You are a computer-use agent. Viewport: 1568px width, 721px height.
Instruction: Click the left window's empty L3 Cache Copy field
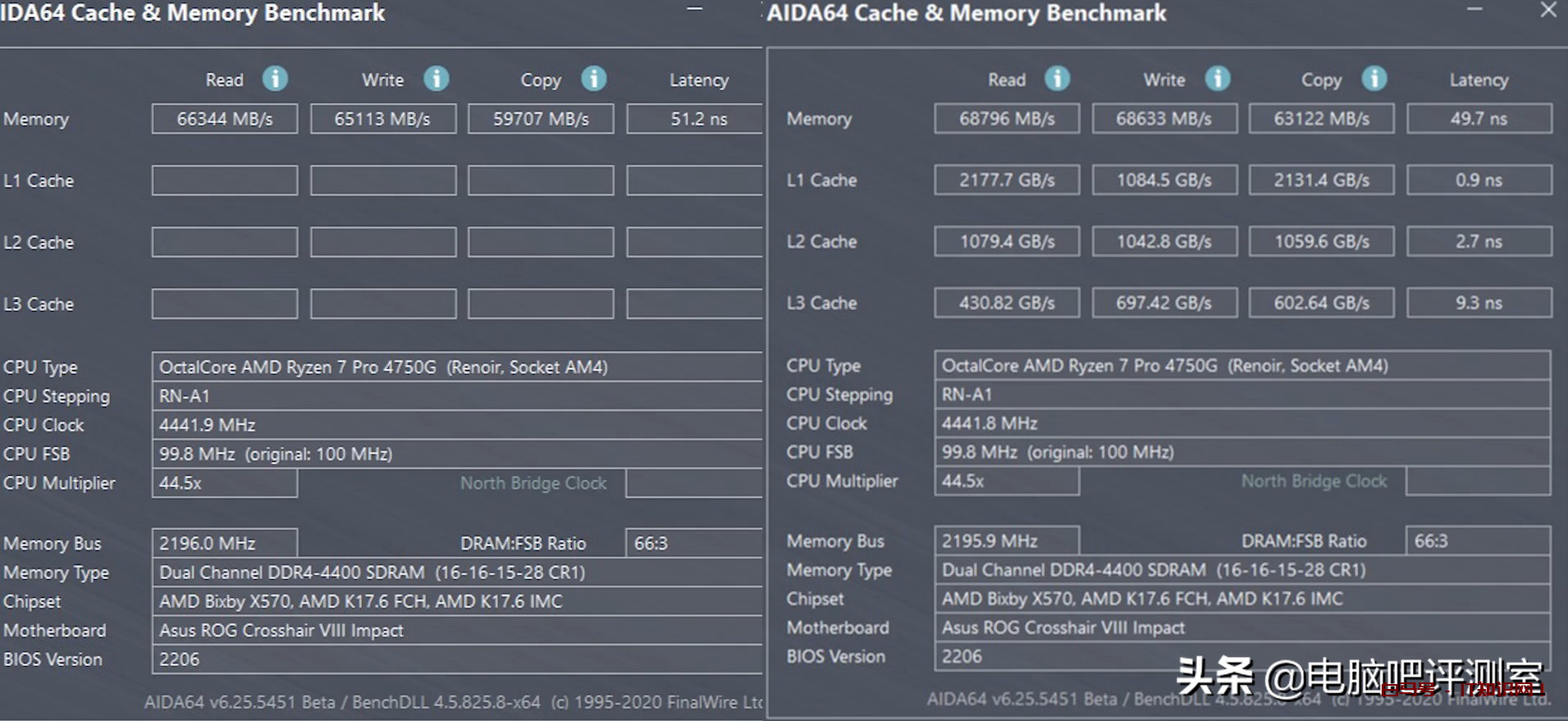tap(541, 304)
